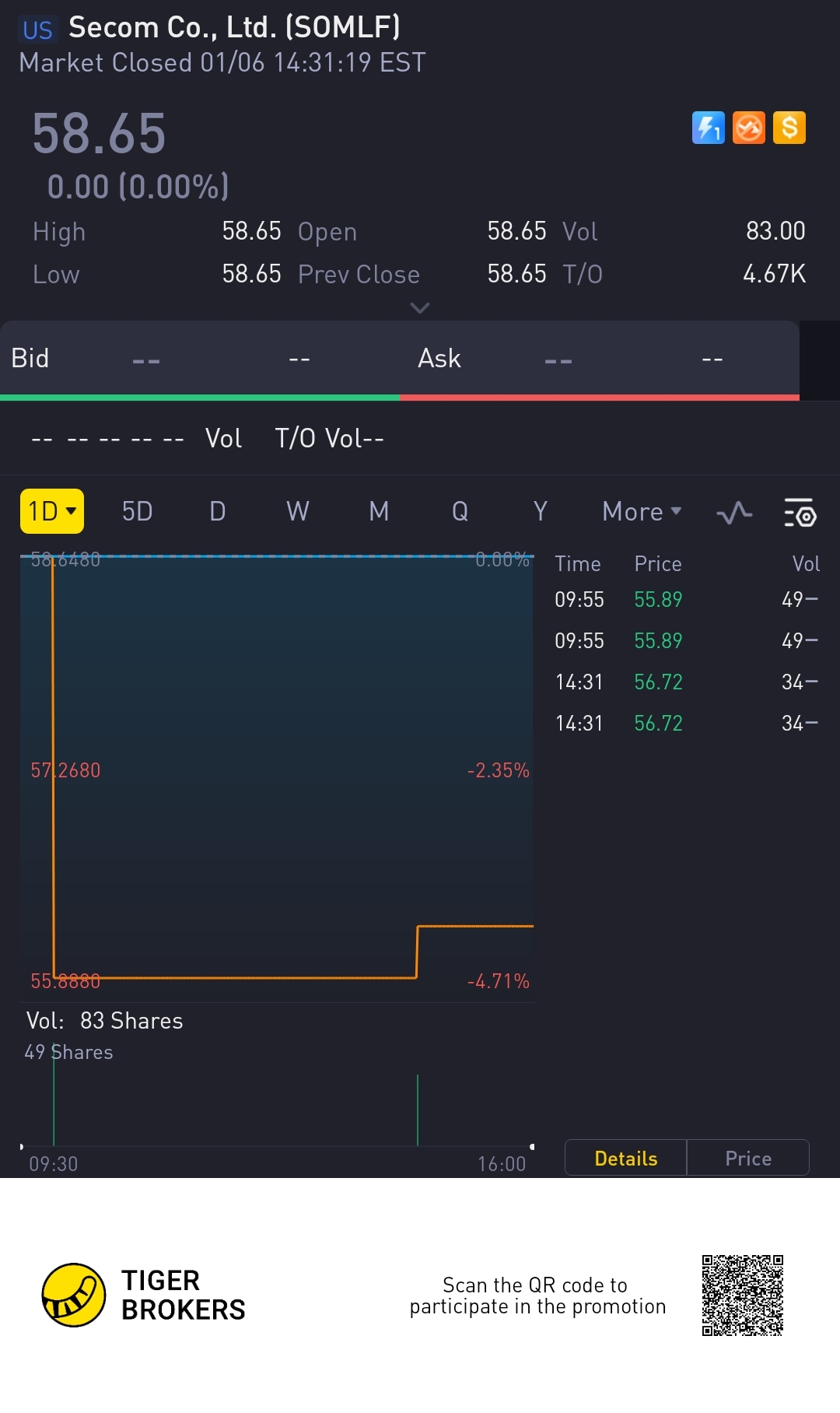Open the chart indicator waveform icon
The height and width of the screenshot is (1413, 840).
tap(734, 513)
